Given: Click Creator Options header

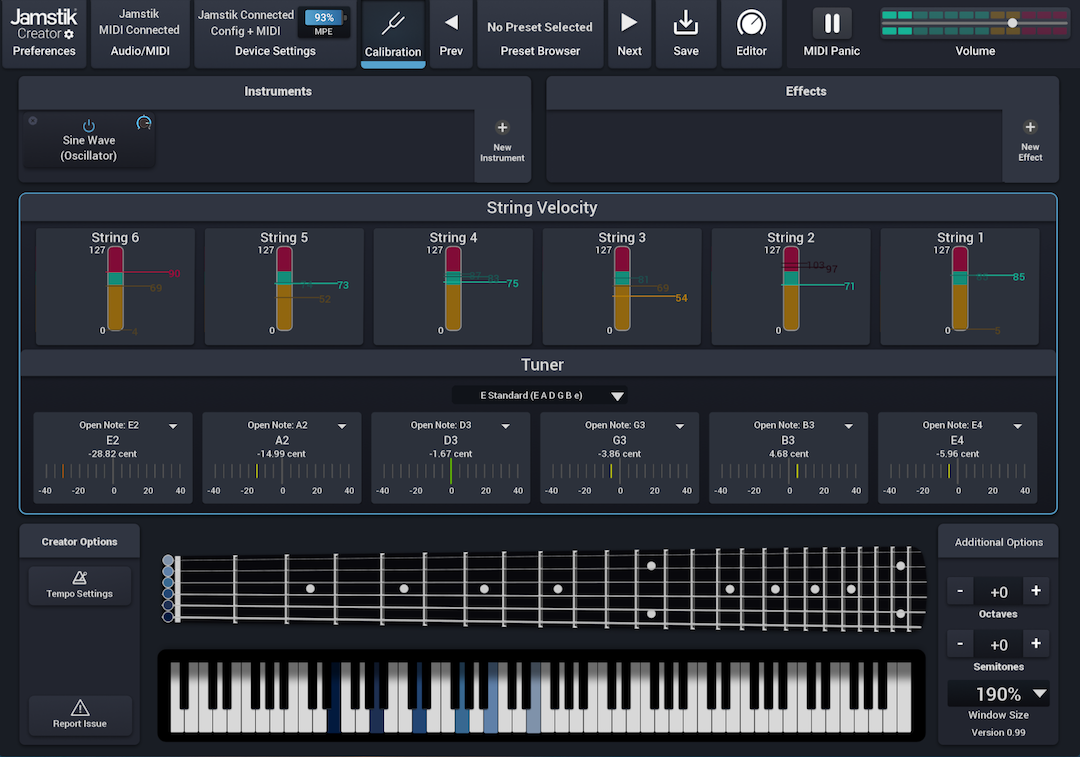Looking at the screenshot, I should click(x=79, y=541).
